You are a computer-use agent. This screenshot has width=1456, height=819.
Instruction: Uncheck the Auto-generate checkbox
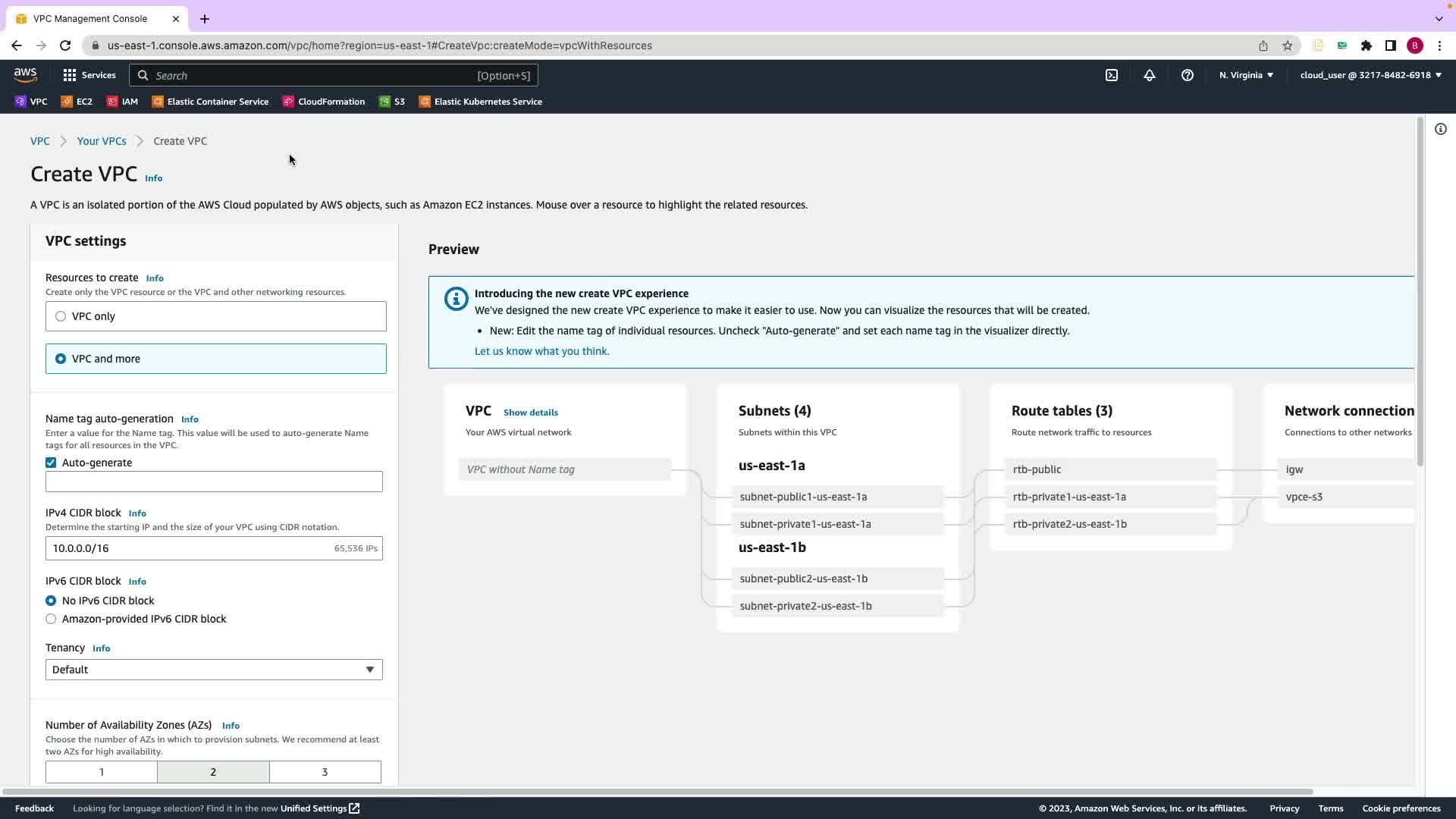coord(51,463)
